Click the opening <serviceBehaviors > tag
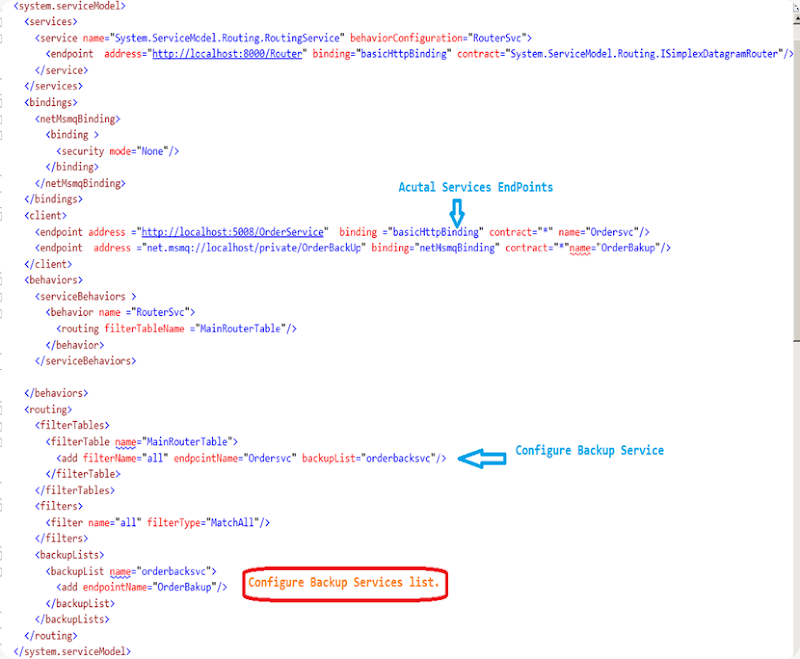The width and height of the screenshot is (800, 659). 86,296
